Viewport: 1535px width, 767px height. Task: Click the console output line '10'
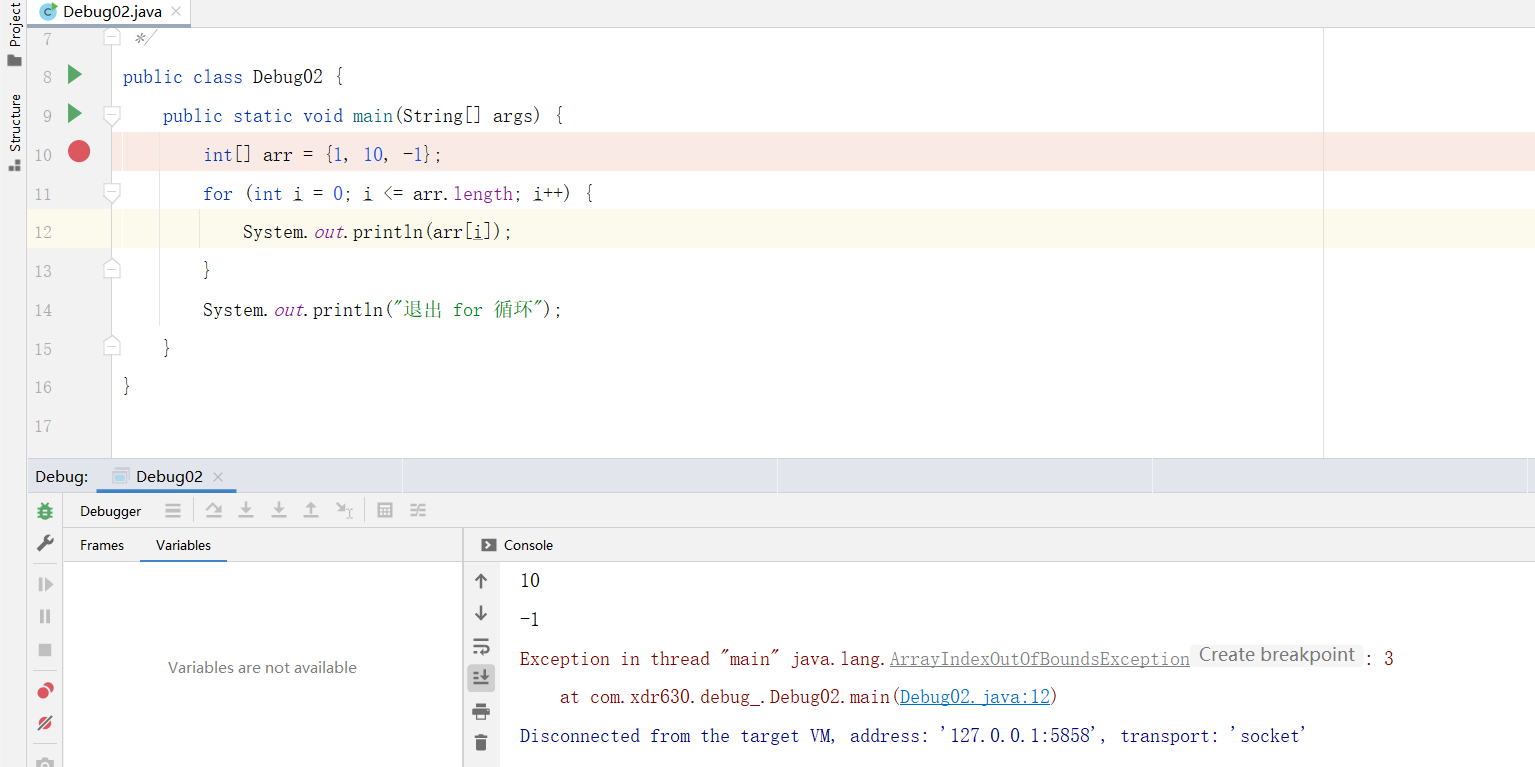[x=530, y=581]
